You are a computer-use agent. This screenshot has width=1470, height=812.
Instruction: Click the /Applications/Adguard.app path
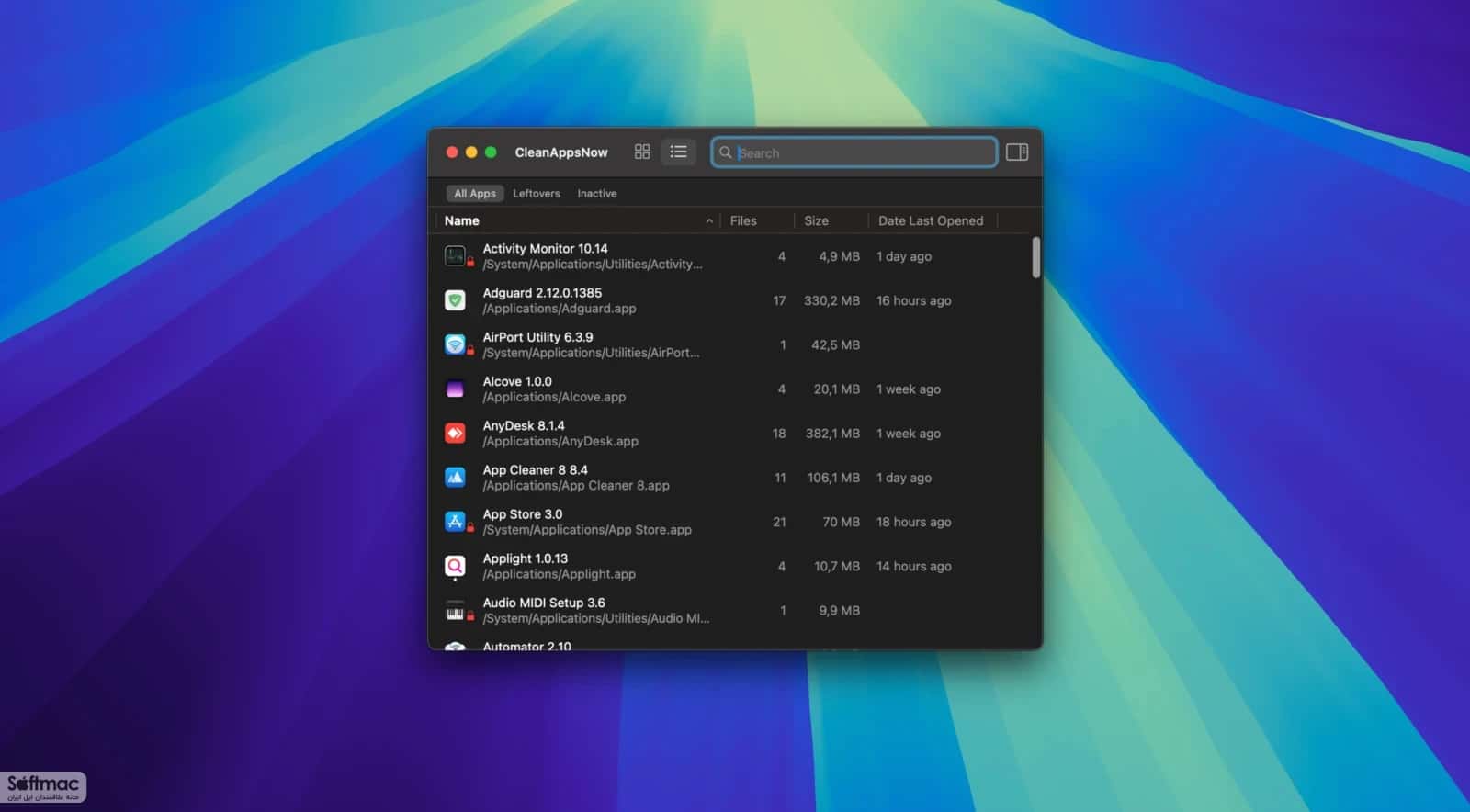560,309
